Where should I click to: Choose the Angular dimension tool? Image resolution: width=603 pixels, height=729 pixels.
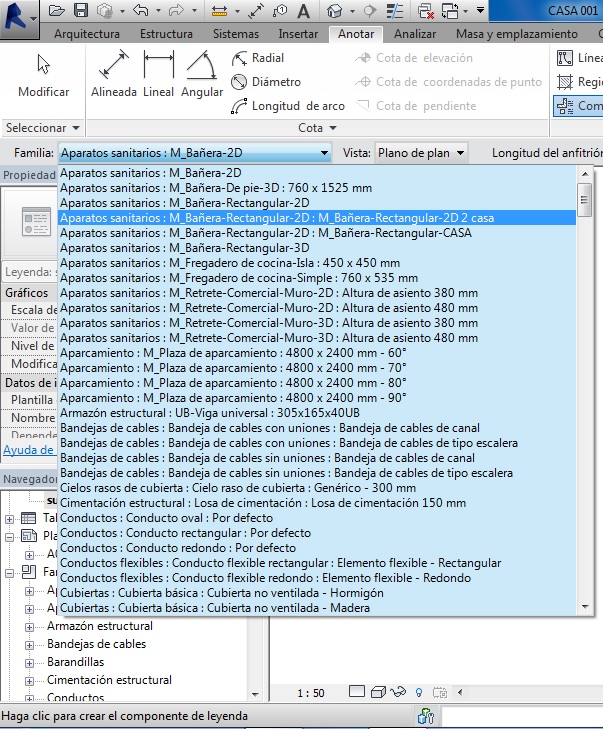pos(202,74)
